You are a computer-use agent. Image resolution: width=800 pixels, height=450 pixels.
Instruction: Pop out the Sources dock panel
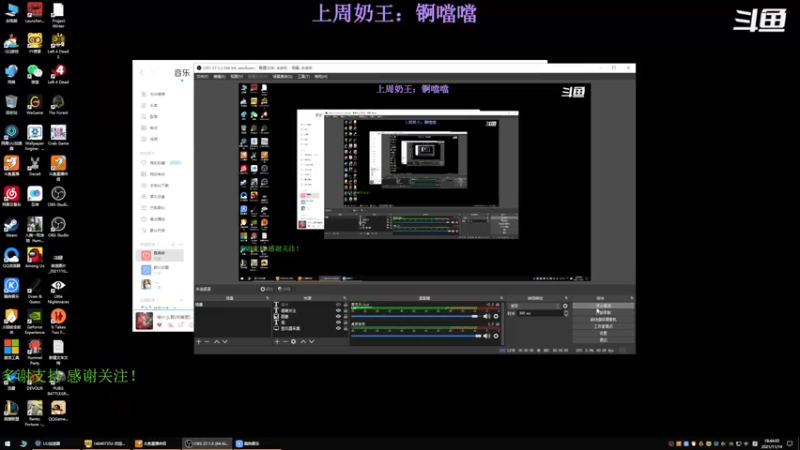point(345,298)
